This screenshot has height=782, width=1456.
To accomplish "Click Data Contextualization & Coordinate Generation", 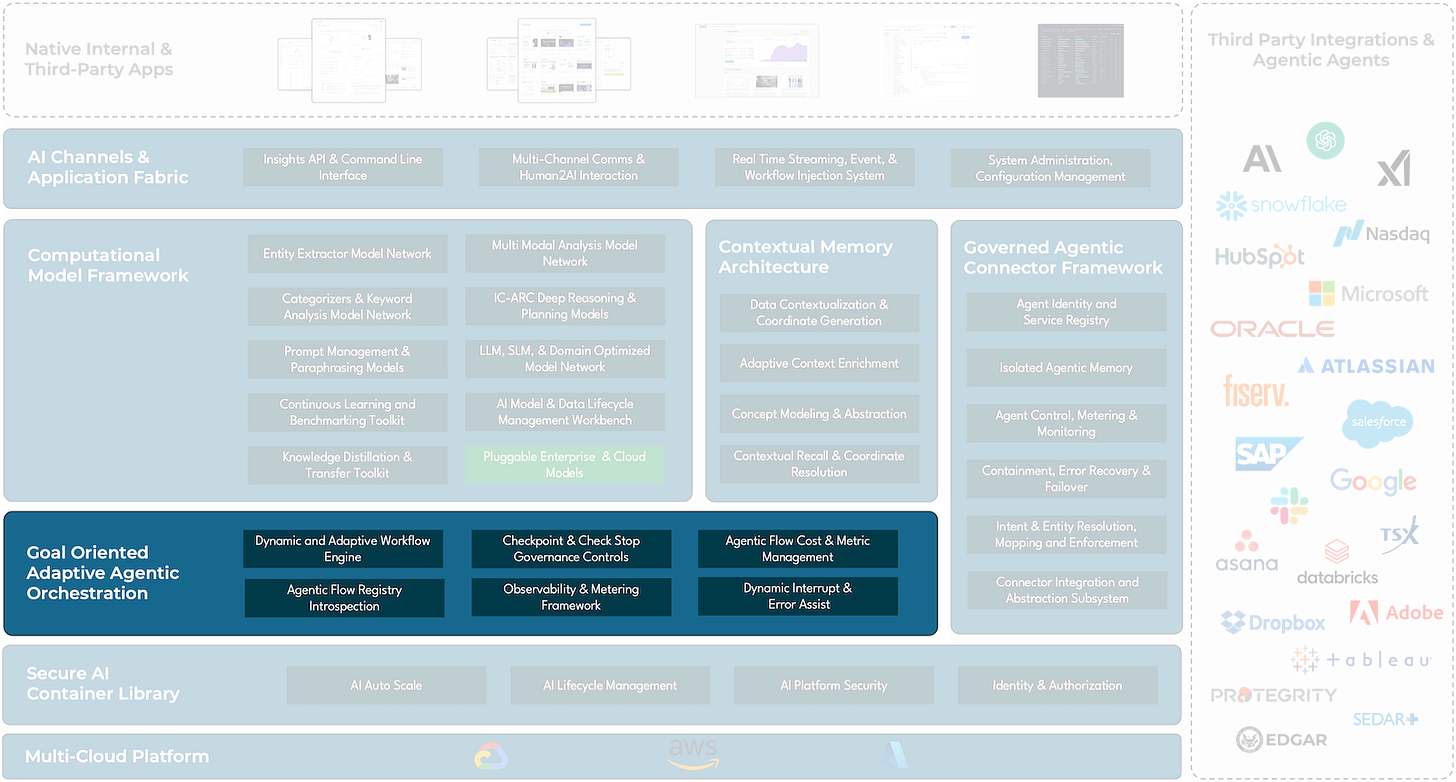I will pos(819,313).
